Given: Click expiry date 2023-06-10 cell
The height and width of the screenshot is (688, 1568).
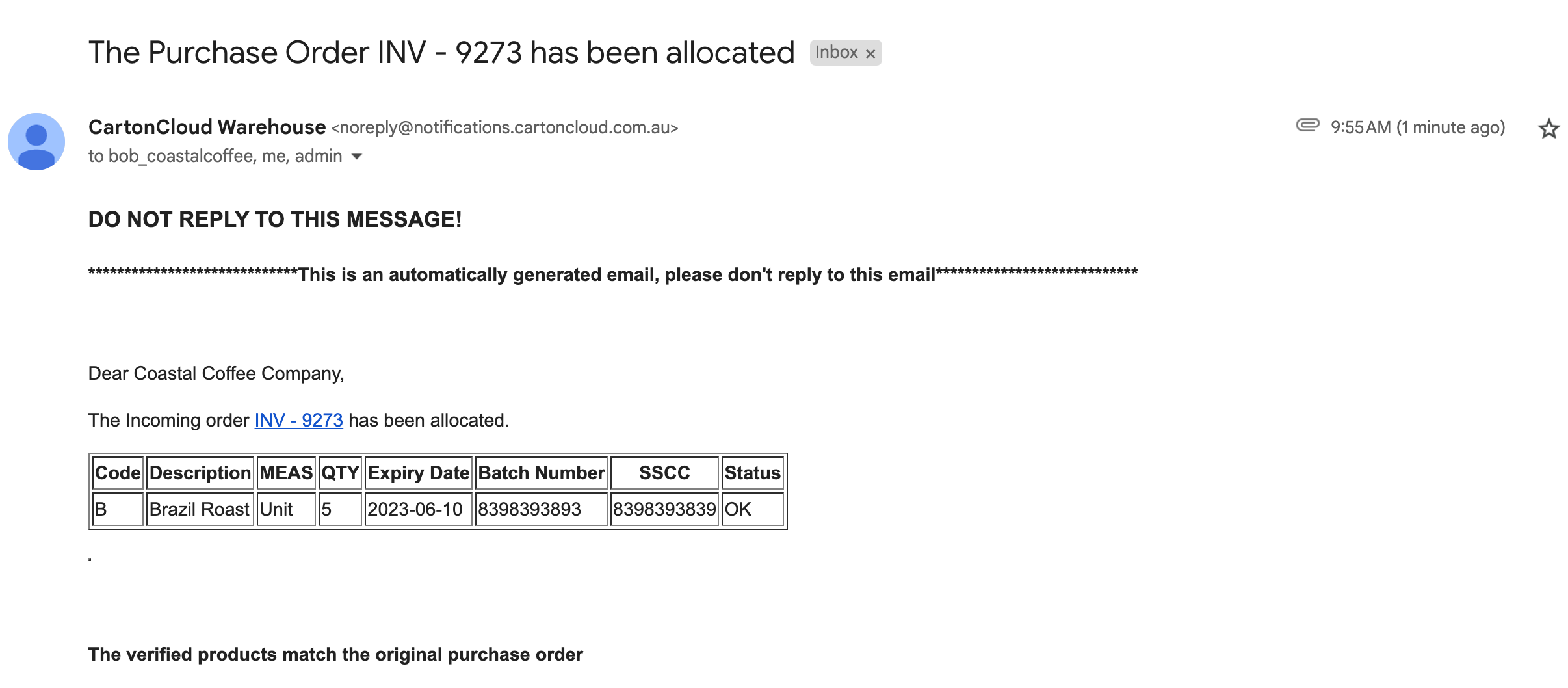Looking at the screenshot, I should [415, 509].
